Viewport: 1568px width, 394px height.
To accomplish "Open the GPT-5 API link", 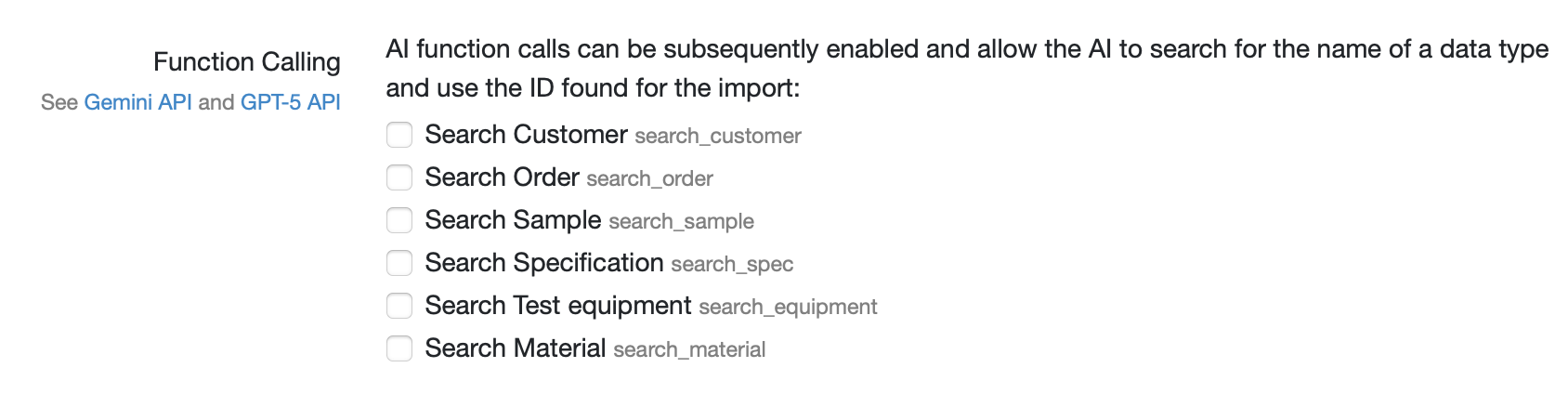I will (290, 102).
